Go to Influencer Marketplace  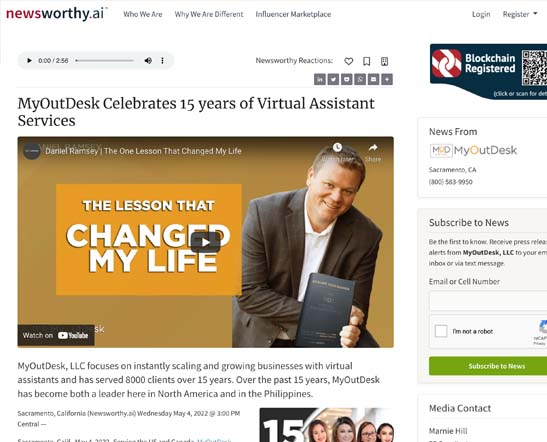293,14
